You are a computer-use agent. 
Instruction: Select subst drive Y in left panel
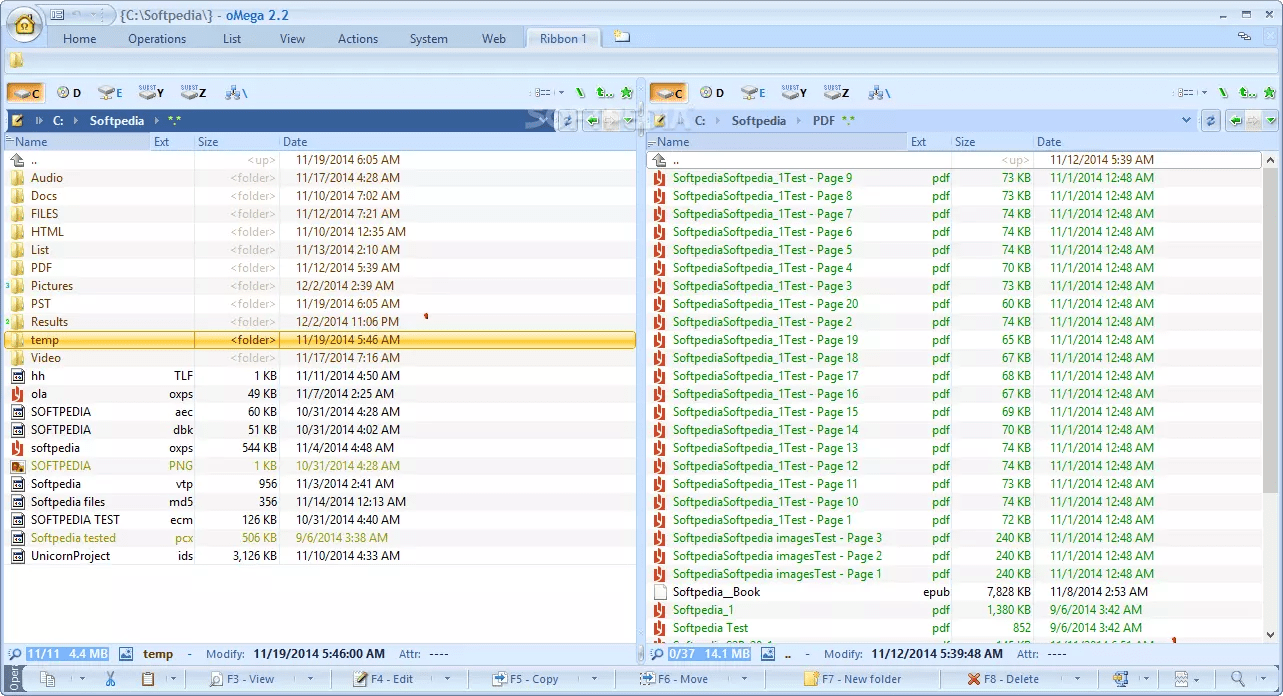click(x=151, y=93)
